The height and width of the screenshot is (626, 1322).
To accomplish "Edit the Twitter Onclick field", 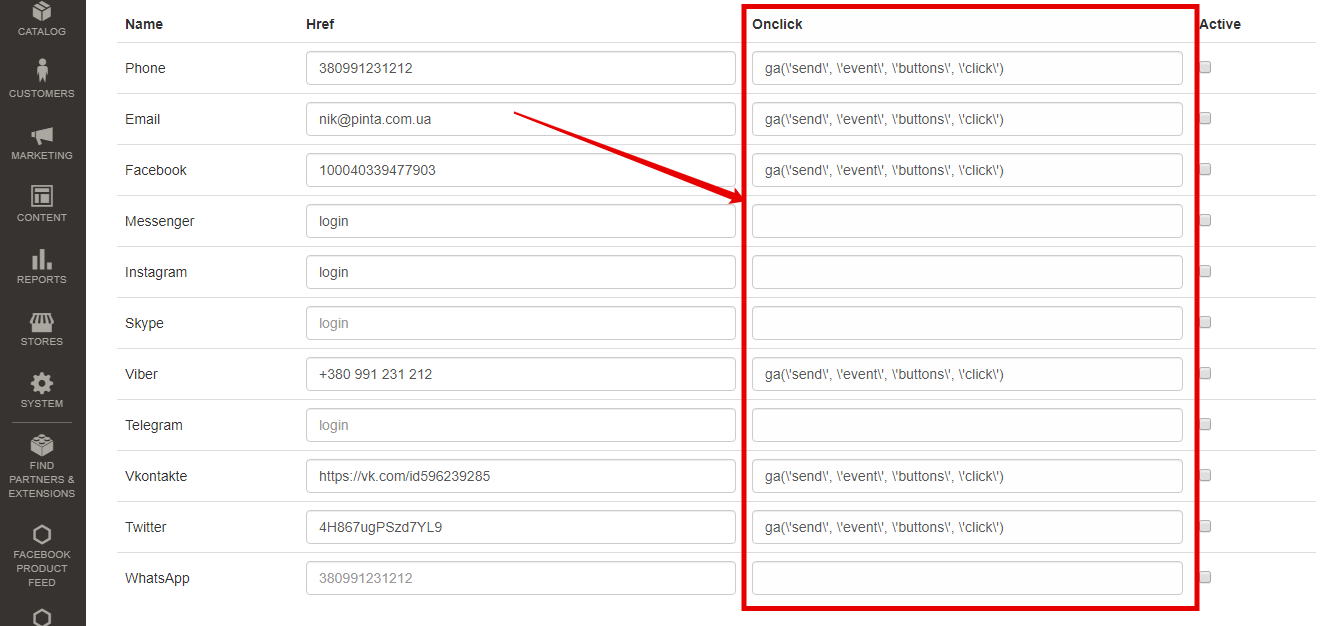I will (967, 527).
